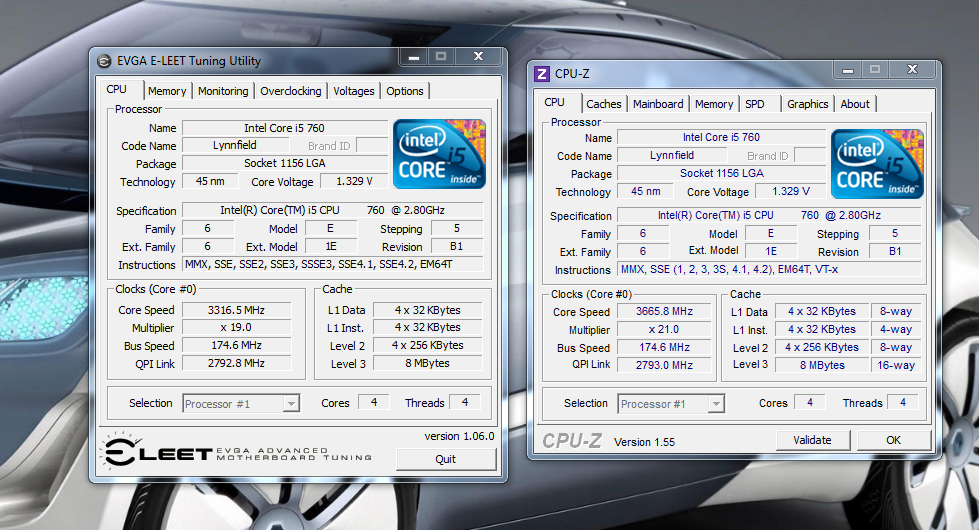Open the Overclocking tab in E-LEET
Image resolution: width=979 pixels, height=530 pixels.
[x=291, y=91]
